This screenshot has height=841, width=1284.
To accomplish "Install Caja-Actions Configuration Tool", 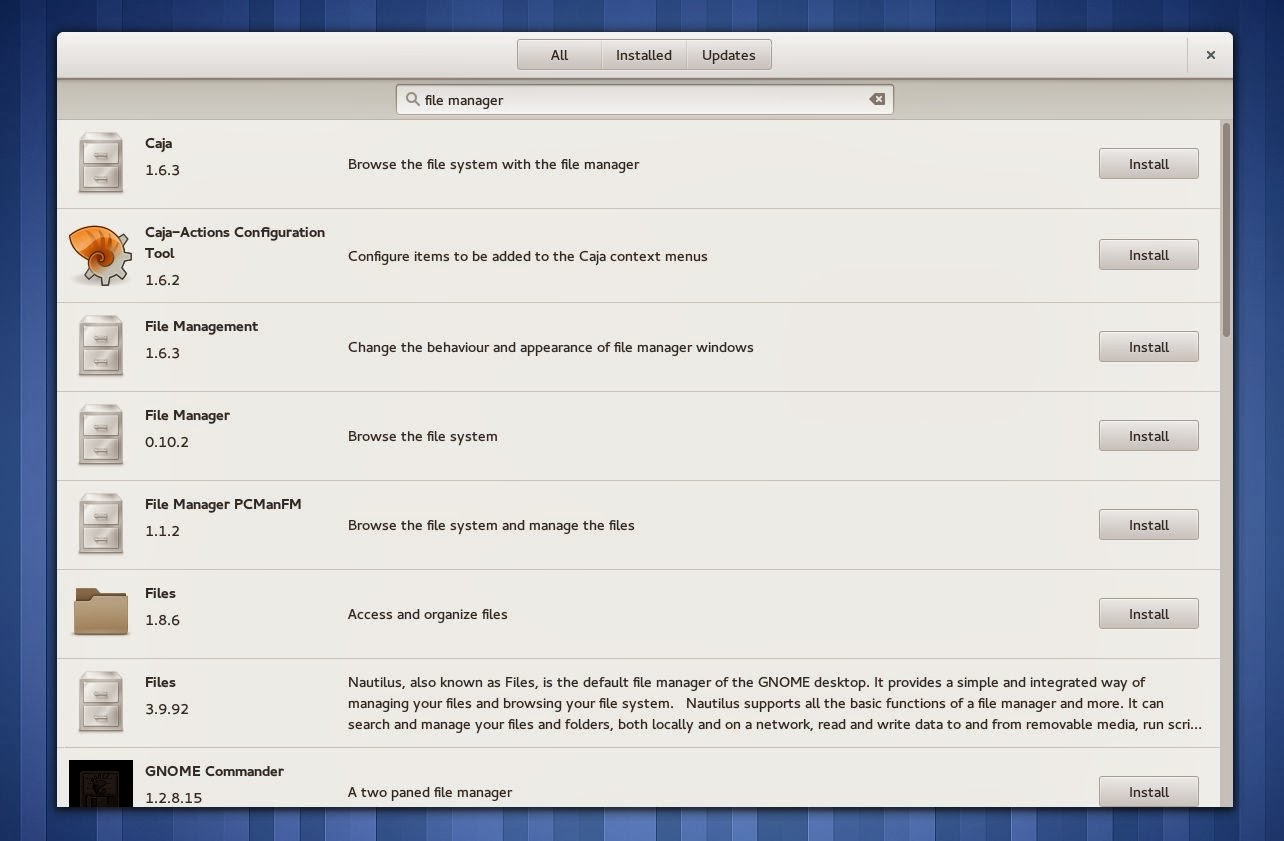I will pos(1149,255).
